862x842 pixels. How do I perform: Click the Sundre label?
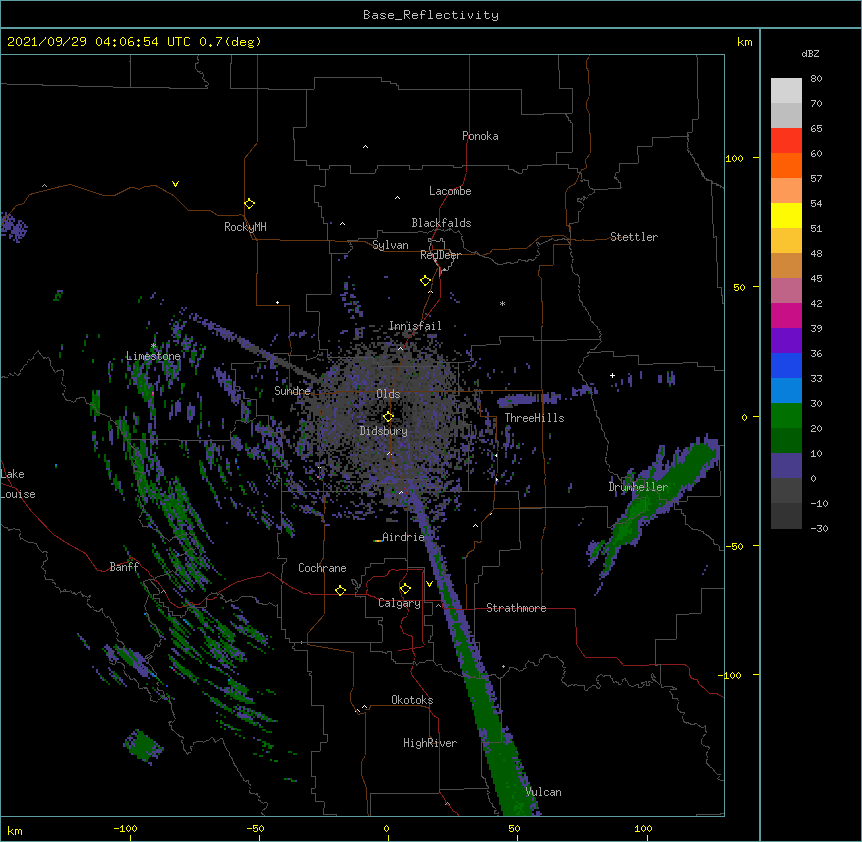292,391
